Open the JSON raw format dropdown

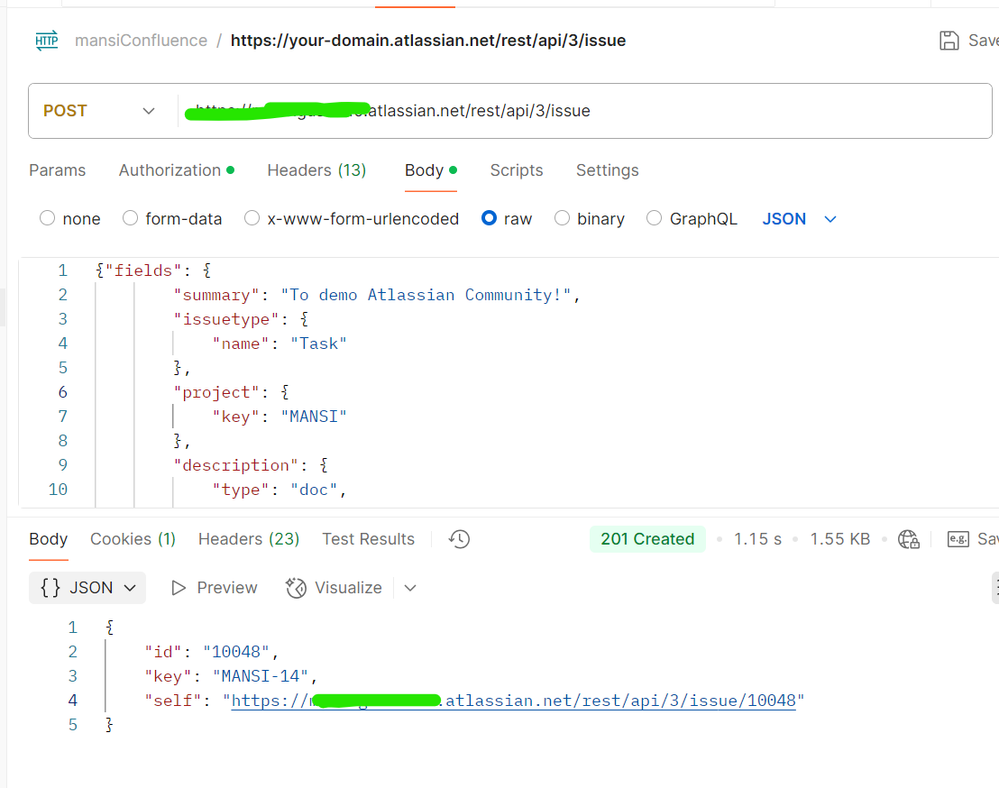[x=799, y=218]
